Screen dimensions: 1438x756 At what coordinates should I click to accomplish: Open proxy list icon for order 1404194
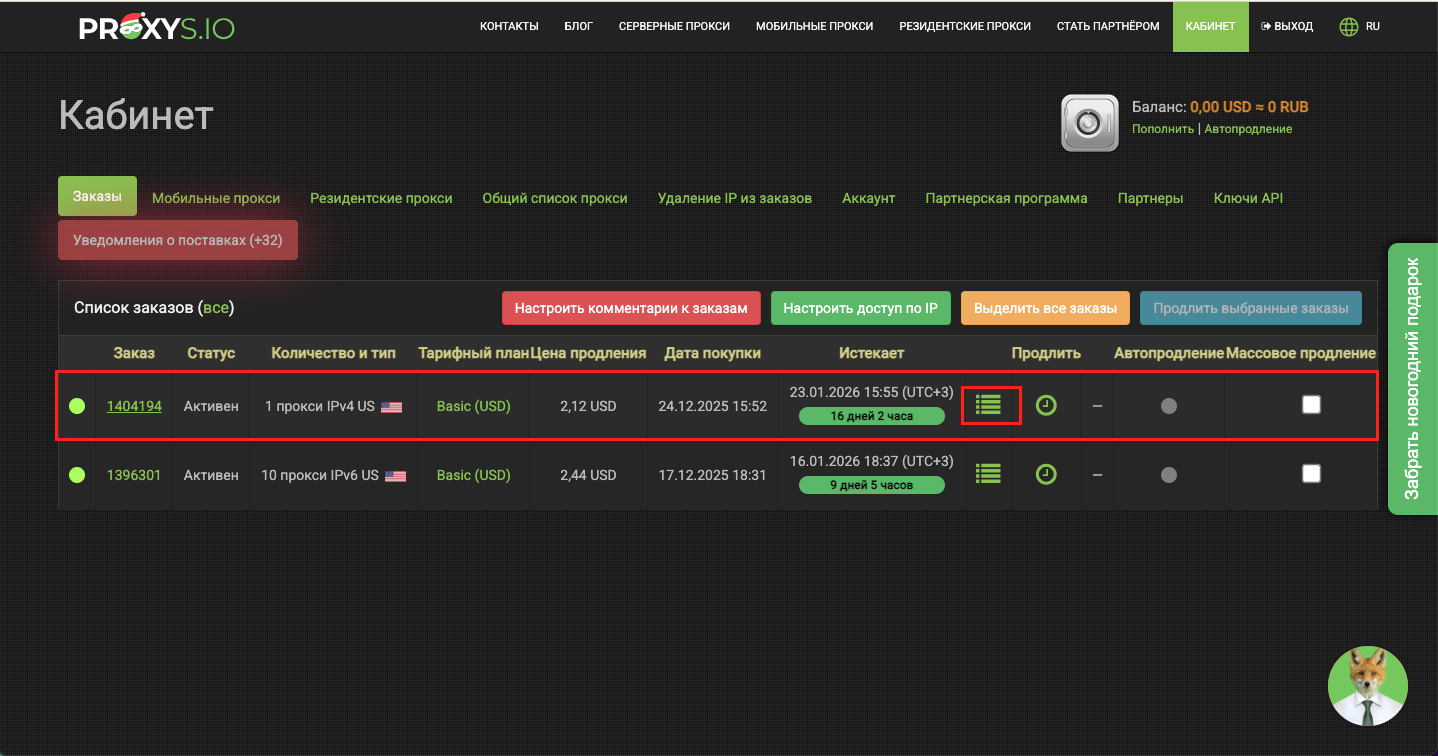point(988,405)
